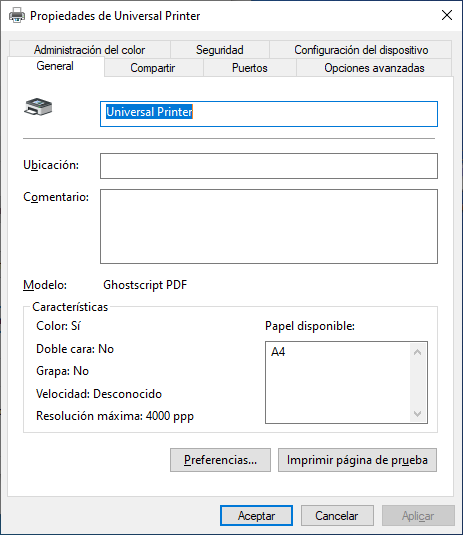Screen dimensions: 463x535
Task: Click the Universal Printer name field
Action: 269,114
